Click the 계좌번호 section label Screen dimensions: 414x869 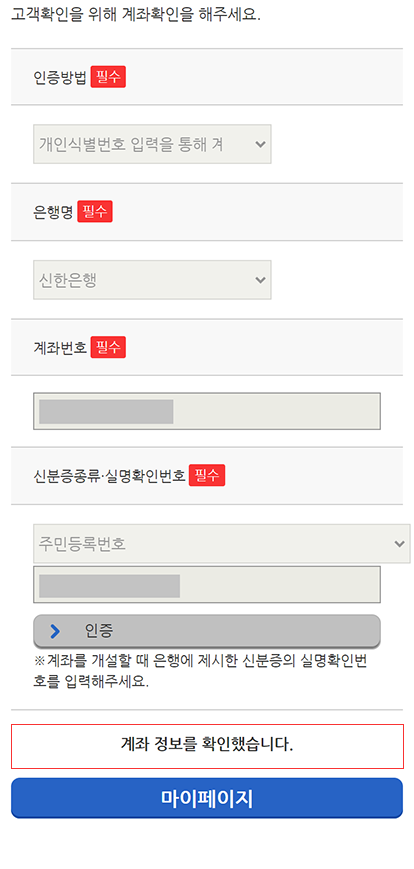[60, 347]
